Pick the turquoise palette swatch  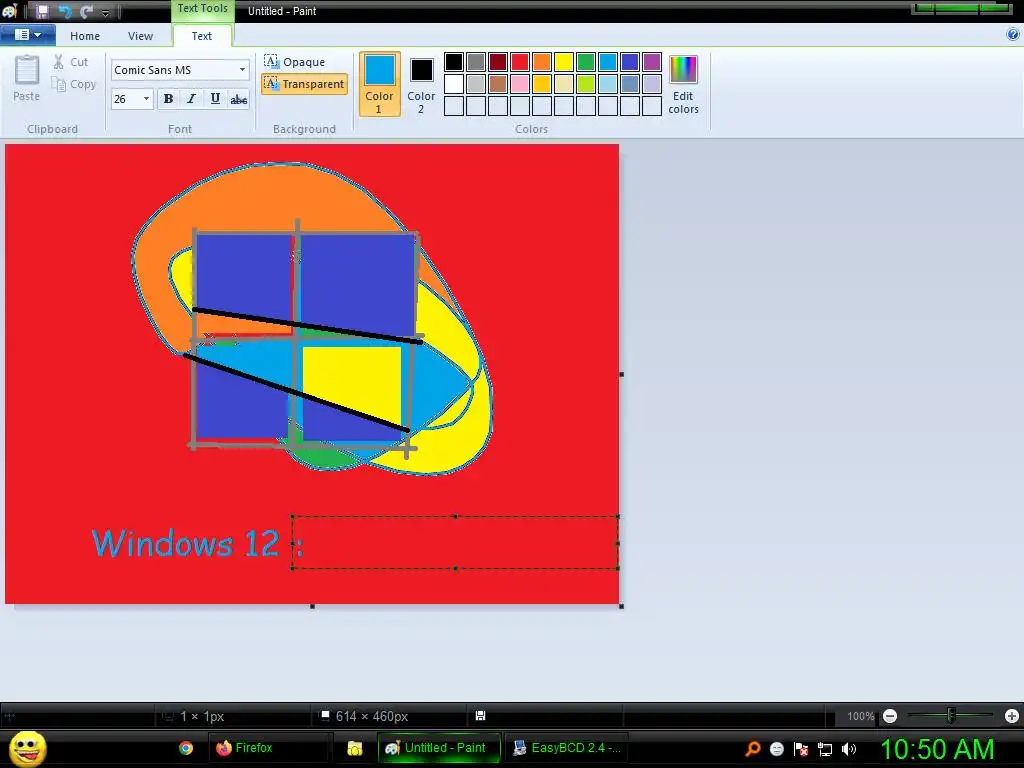(608, 62)
